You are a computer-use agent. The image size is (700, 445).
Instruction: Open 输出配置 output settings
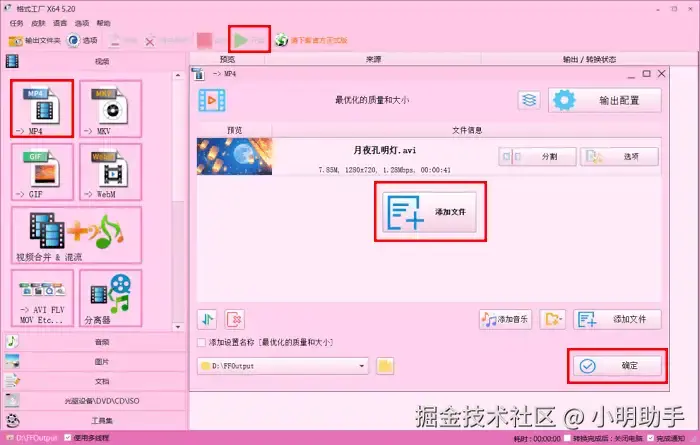(x=604, y=100)
